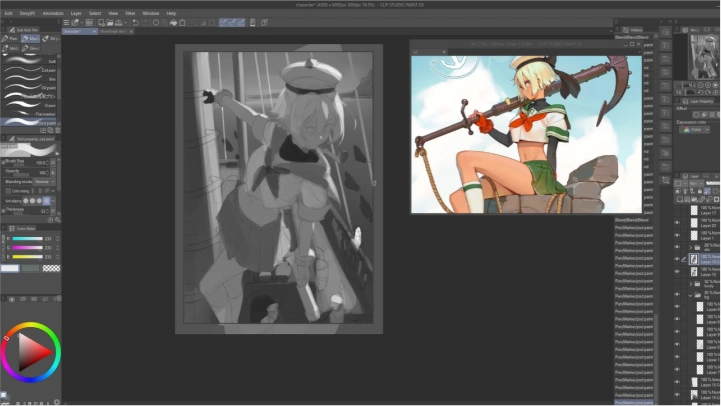Click the wrench icon under Tool property

point(57,220)
